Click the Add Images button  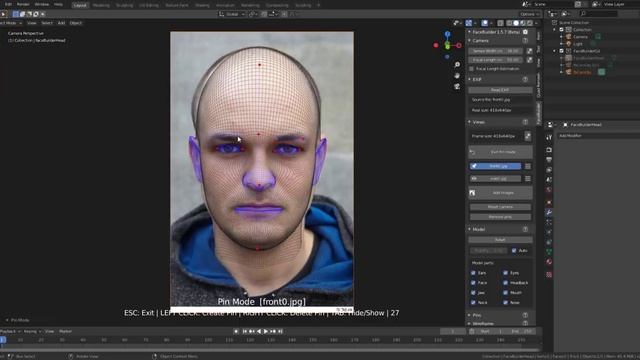point(500,193)
